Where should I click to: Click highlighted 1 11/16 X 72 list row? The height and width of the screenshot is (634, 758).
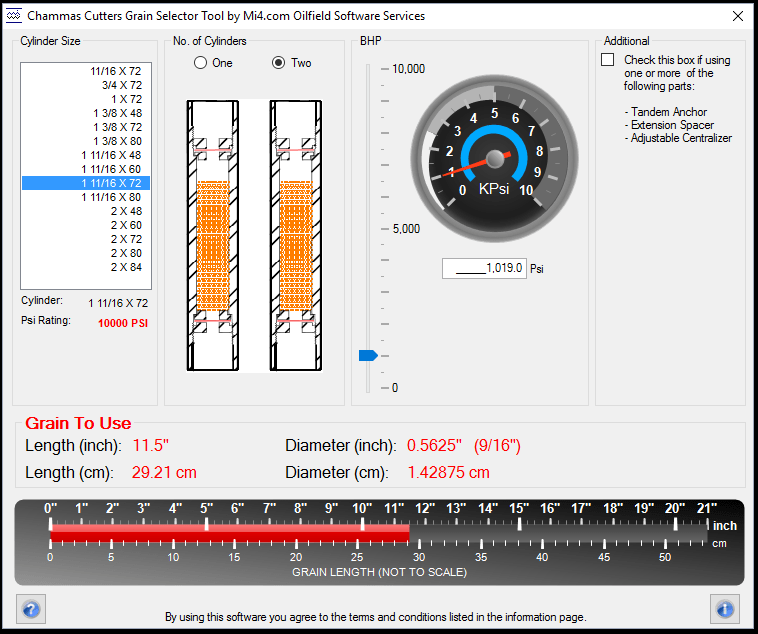tap(86, 183)
